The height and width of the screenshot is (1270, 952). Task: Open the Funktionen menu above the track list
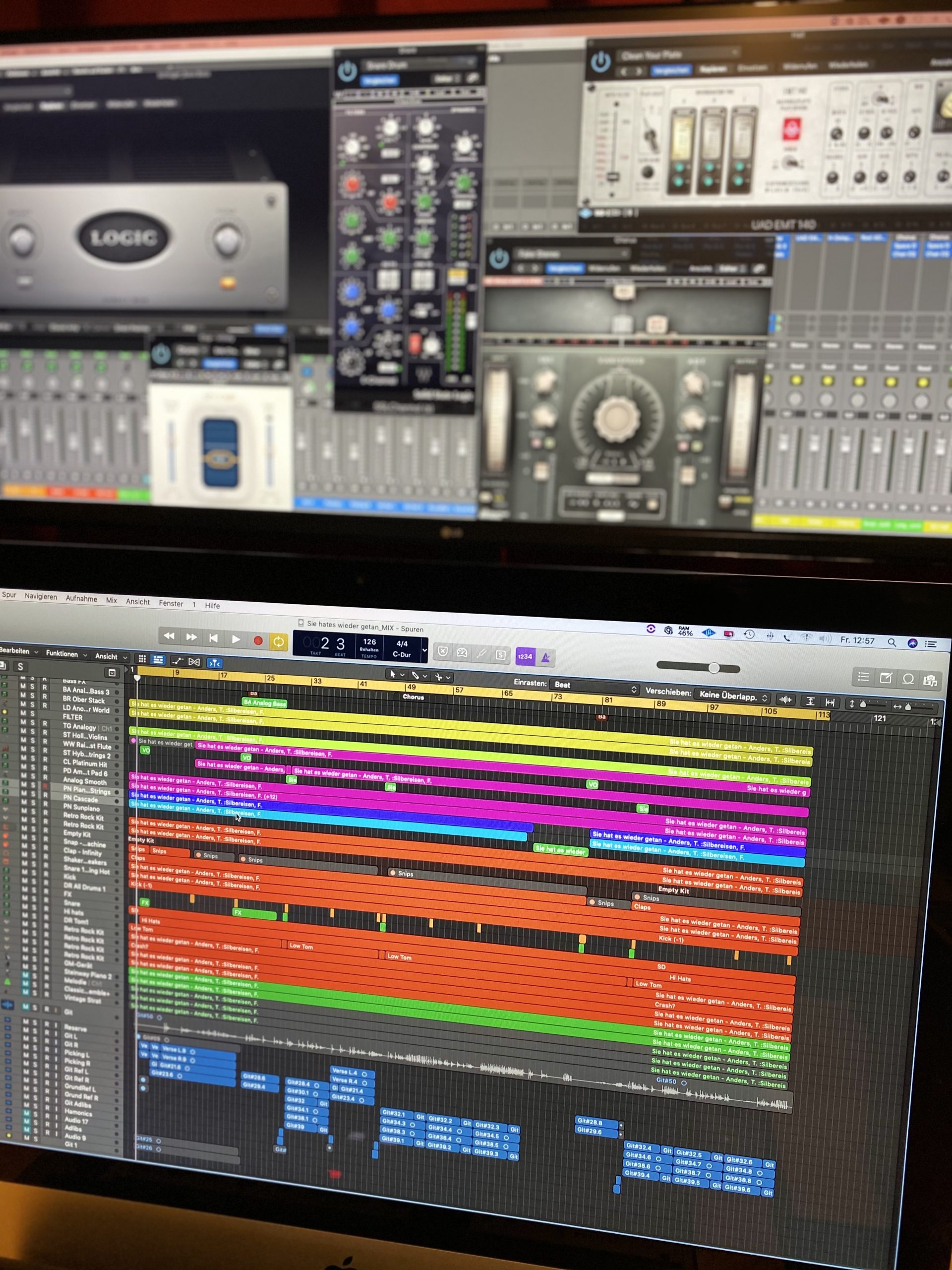click(x=62, y=654)
